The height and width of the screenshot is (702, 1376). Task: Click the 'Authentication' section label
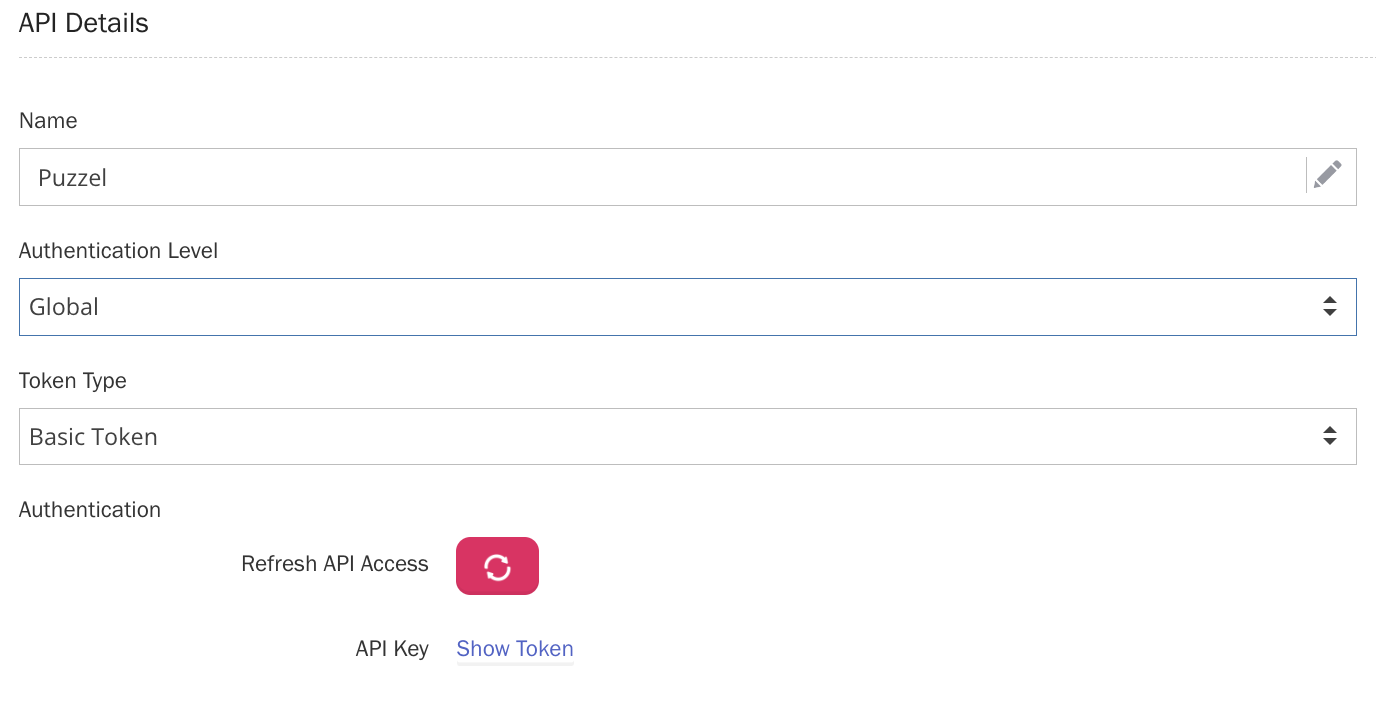(90, 510)
